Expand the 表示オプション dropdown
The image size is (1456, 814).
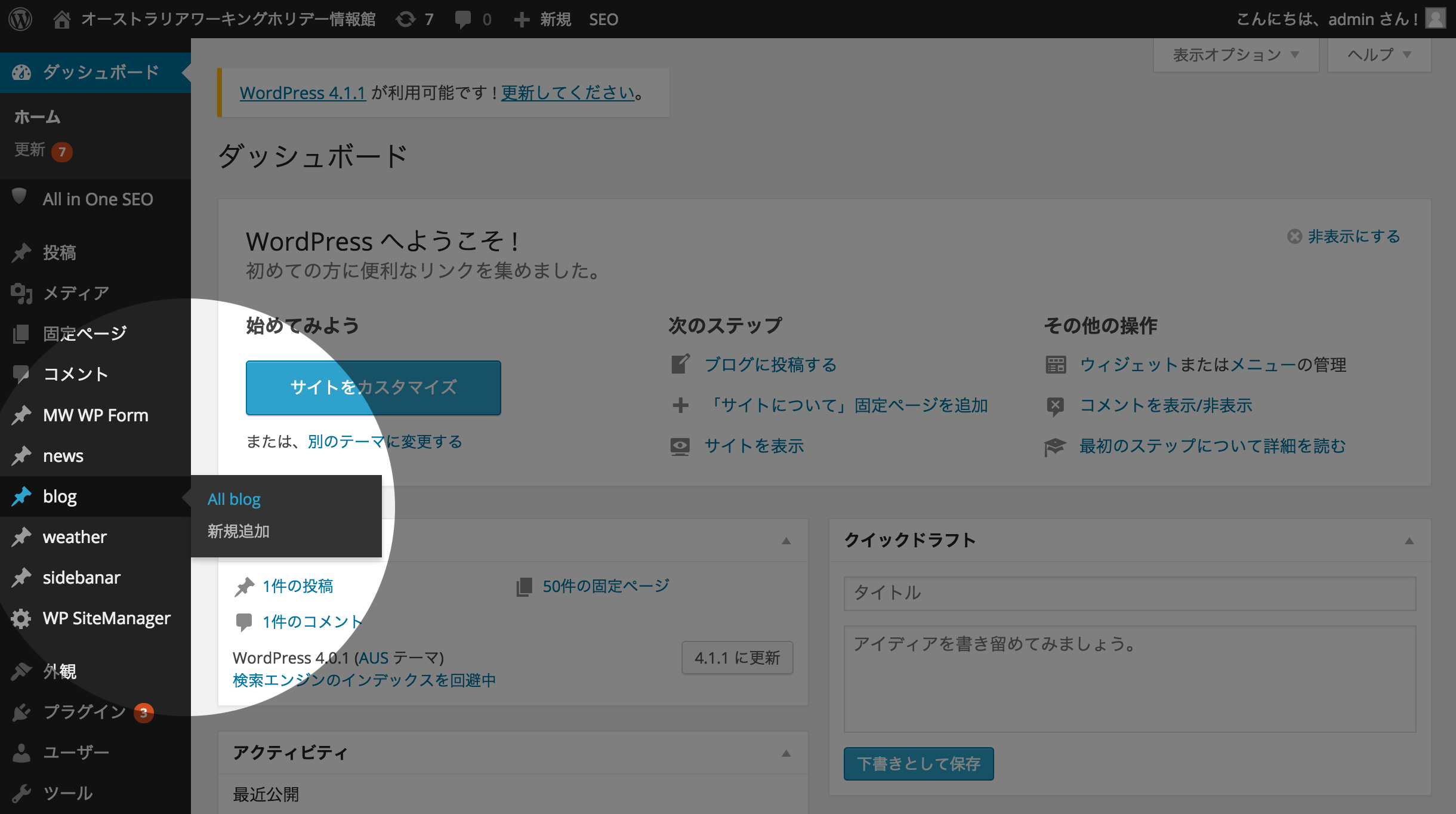tap(1236, 55)
